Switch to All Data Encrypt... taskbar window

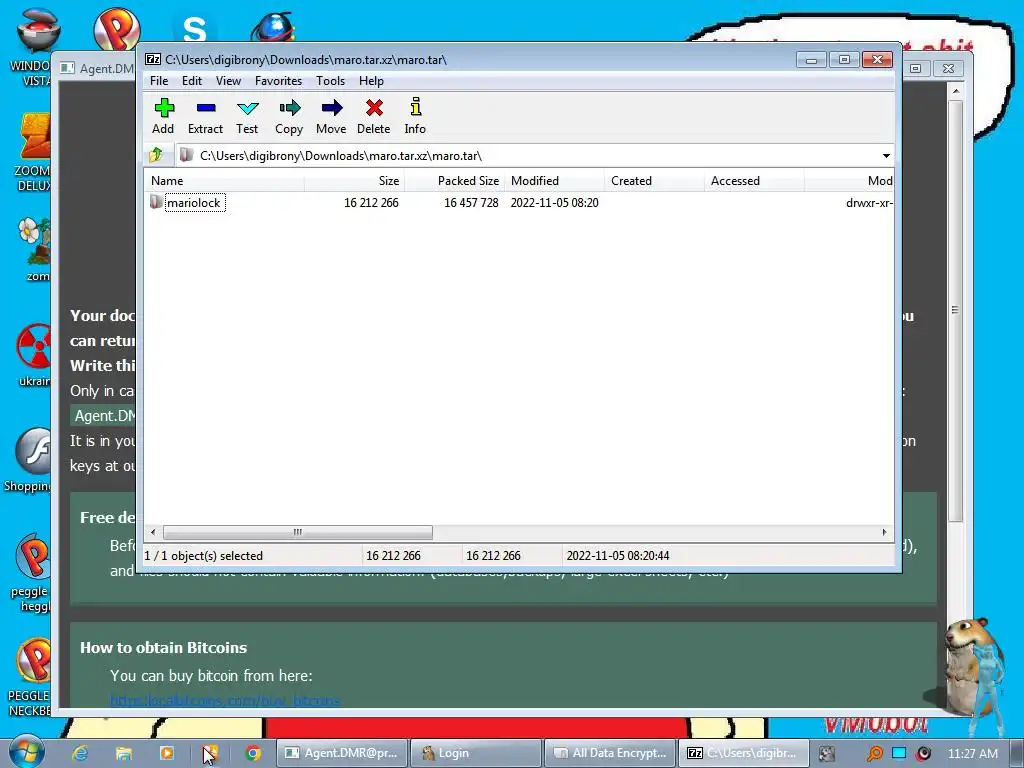[x=611, y=753]
